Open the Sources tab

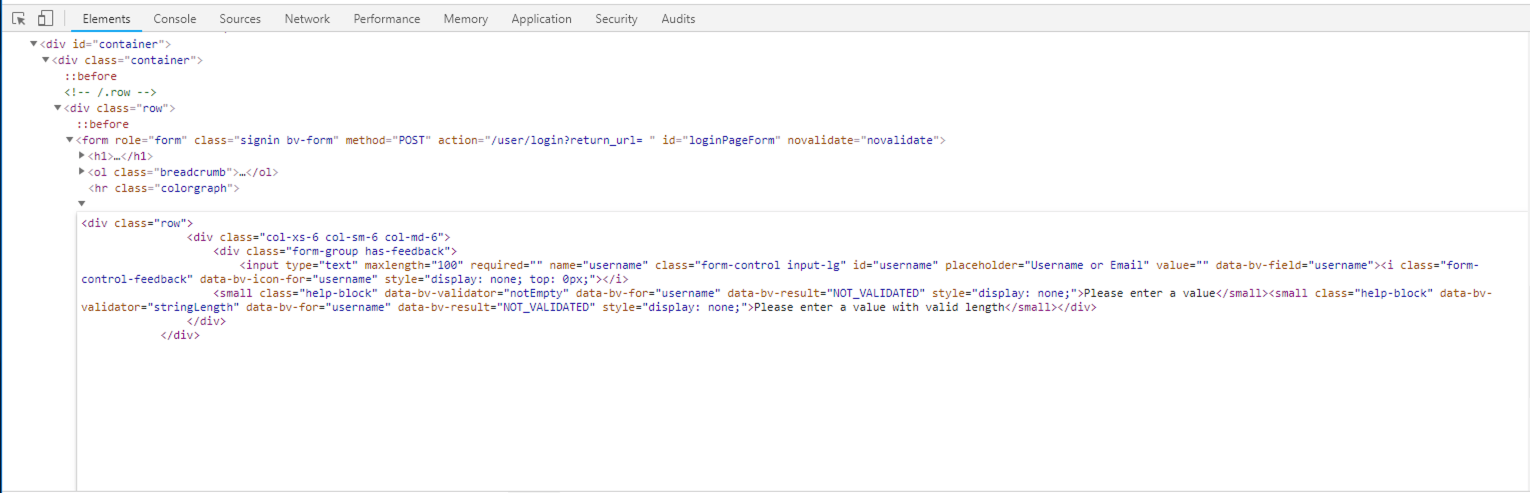(240, 19)
